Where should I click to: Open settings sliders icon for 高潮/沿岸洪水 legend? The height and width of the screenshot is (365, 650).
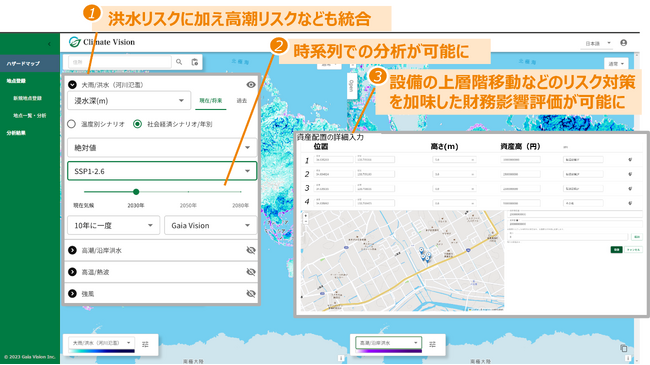coord(432,344)
